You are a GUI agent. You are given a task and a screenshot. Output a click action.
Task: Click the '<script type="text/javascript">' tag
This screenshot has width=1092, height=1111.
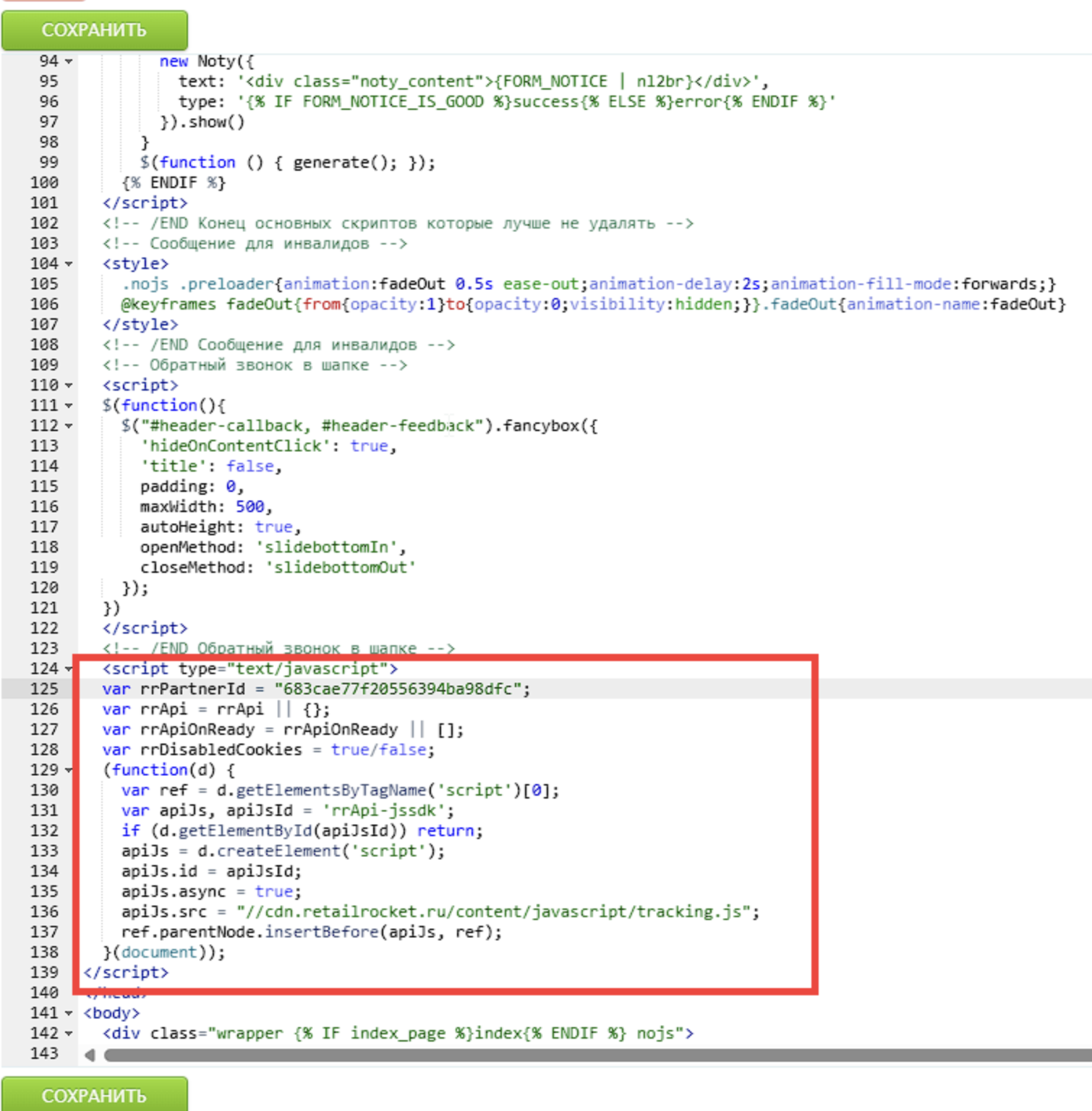(249, 668)
